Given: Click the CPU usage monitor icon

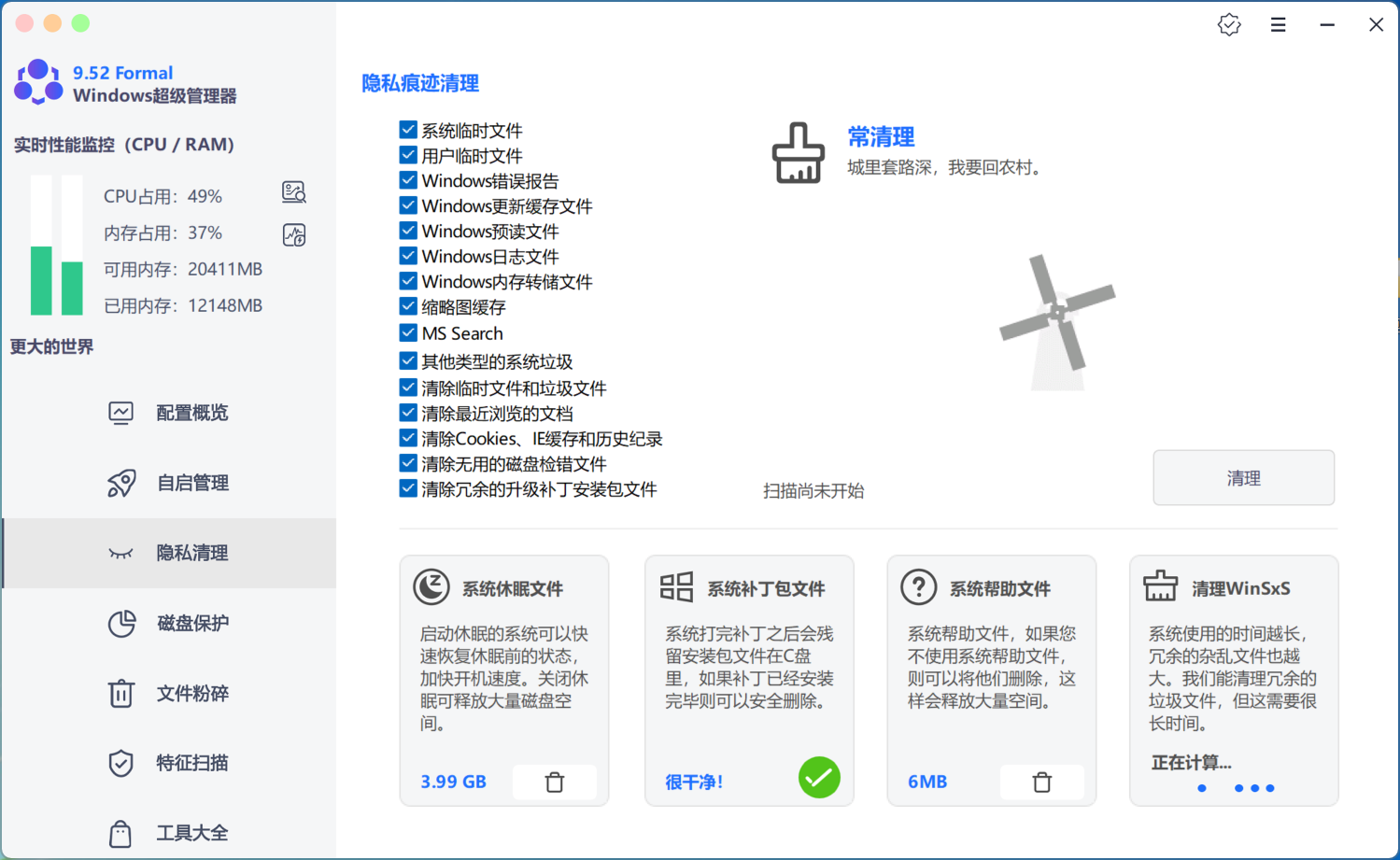Looking at the screenshot, I should pyautogui.click(x=294, y=193).
